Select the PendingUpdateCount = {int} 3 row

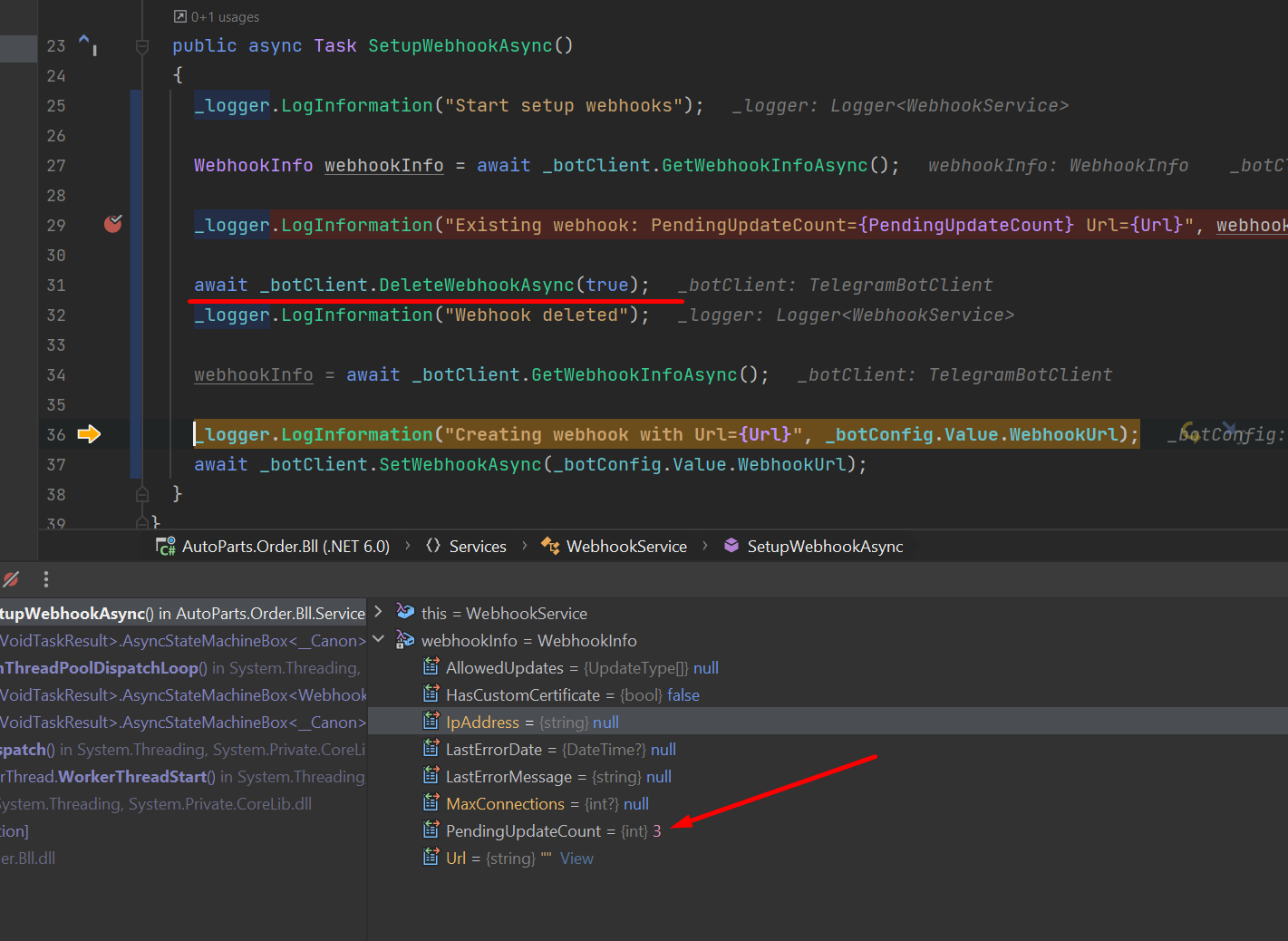(x=828, y=830)
